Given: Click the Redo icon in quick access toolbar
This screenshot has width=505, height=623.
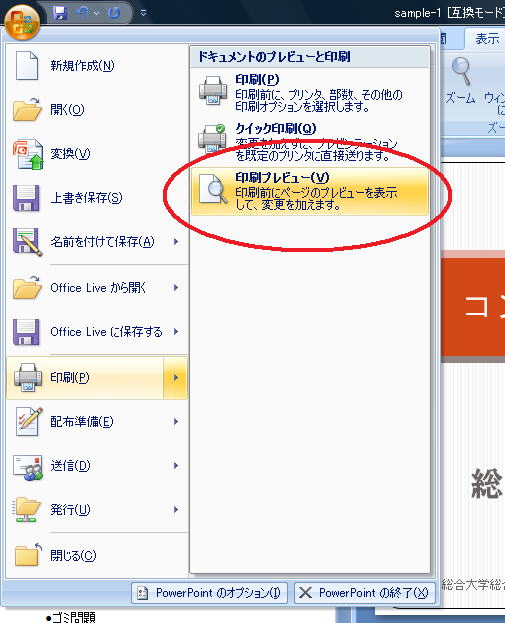Looking at the screenshot, I should (113, 13).
